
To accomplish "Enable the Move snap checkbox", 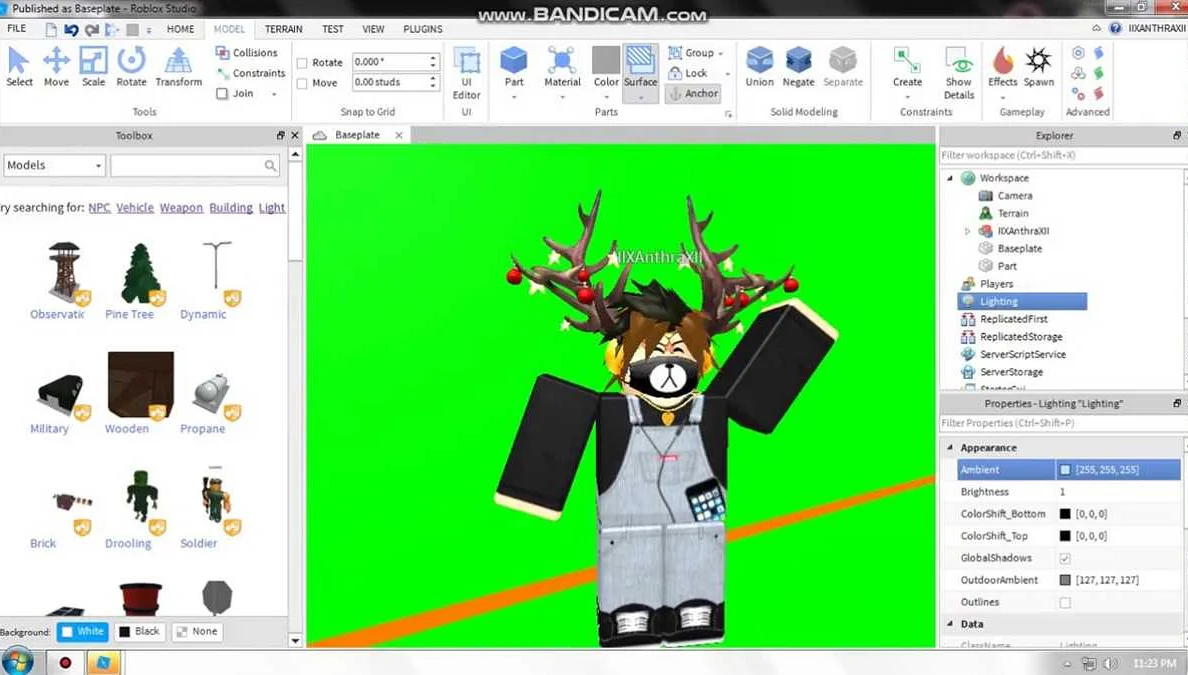I will tap(302, 83).
